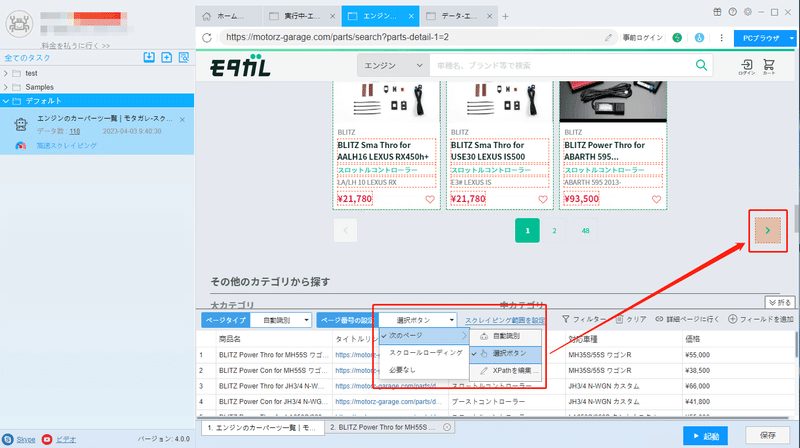Image resolution: width=800 pixels, height=448 pixels.
Task: Close the エンジンのカーパーツ一覧 task in the sidebar
Action: (182, 119)
